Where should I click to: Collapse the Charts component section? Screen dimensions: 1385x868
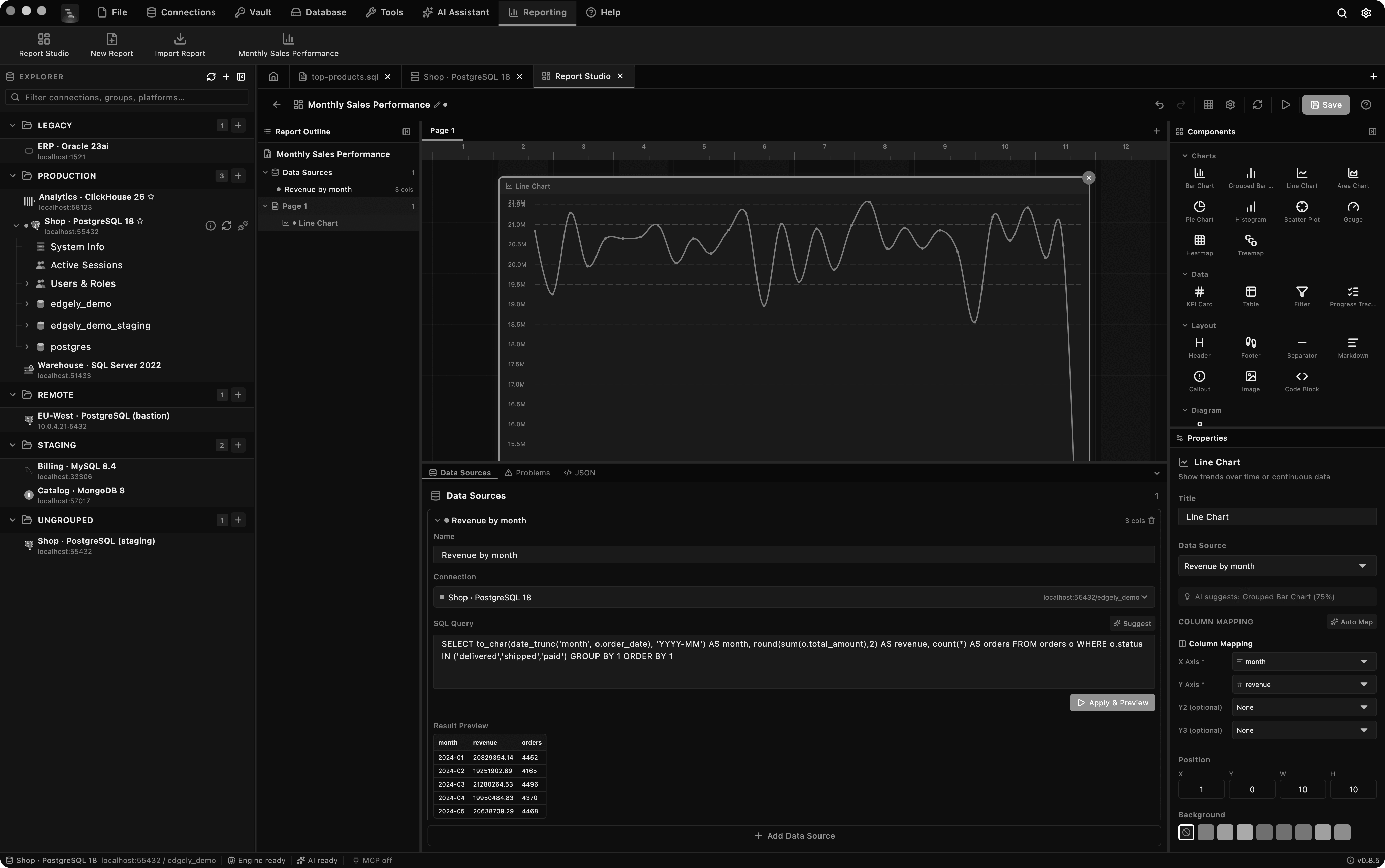click(x=1184, y=156)
